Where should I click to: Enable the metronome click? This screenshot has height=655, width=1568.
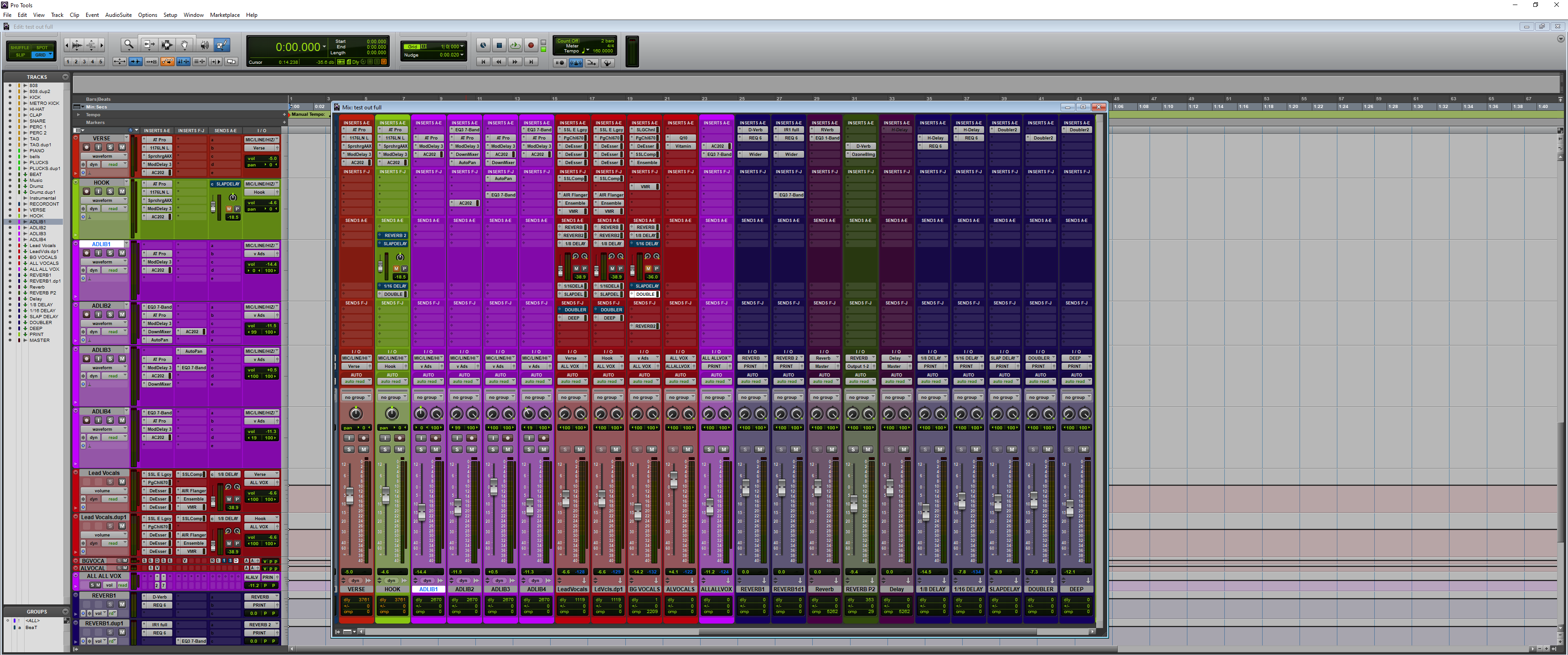576,63
